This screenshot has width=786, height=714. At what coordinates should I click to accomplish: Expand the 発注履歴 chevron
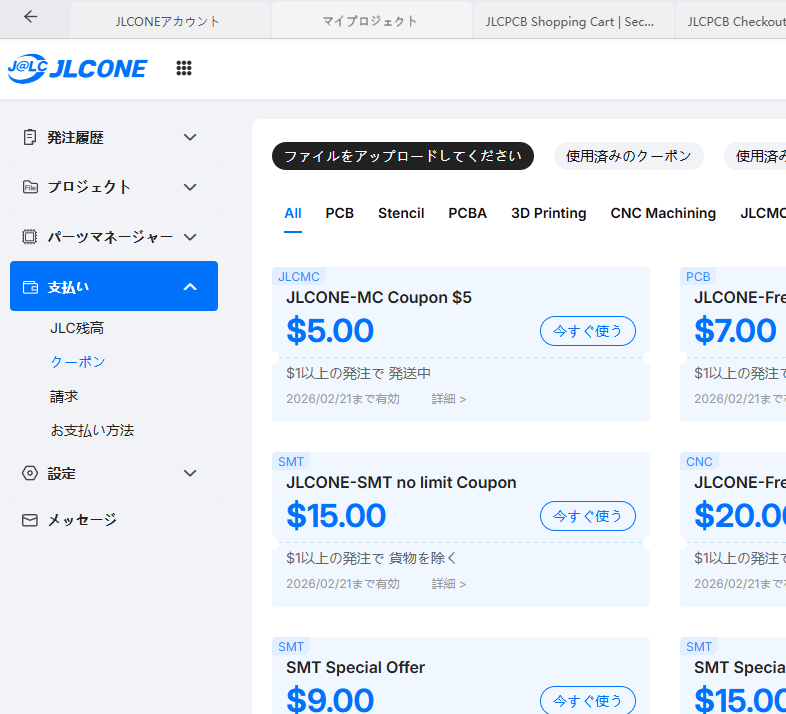[x=190, y=137]
